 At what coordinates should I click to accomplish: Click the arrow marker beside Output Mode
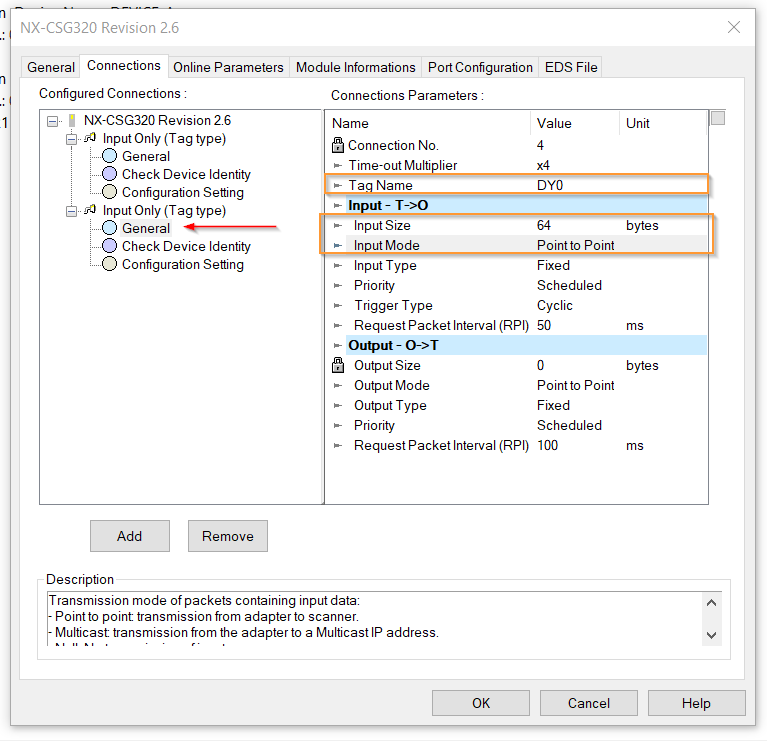tap(338, 385)
